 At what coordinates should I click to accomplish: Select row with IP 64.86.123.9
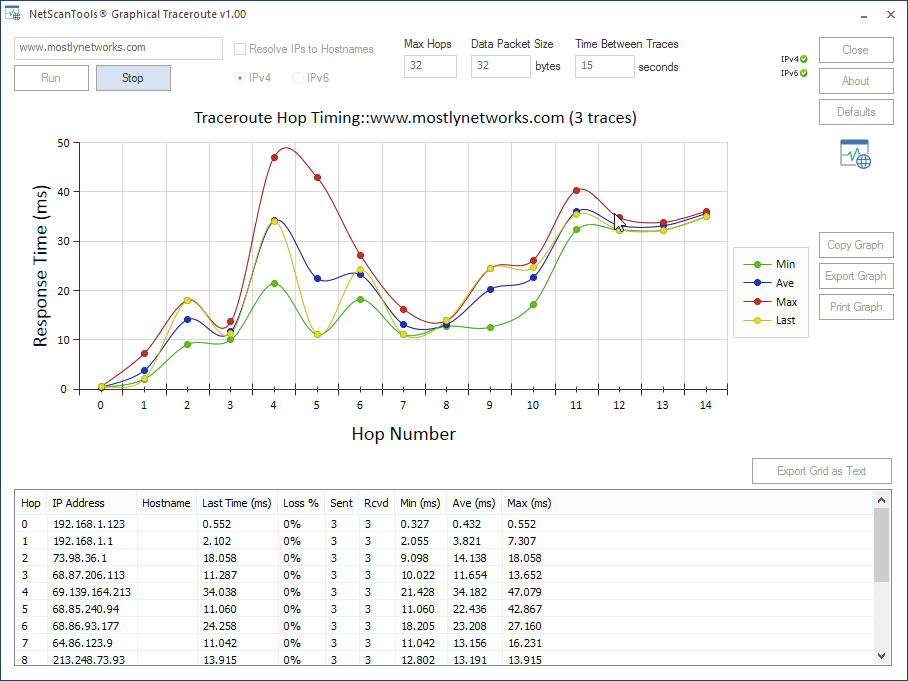[444, 643]
